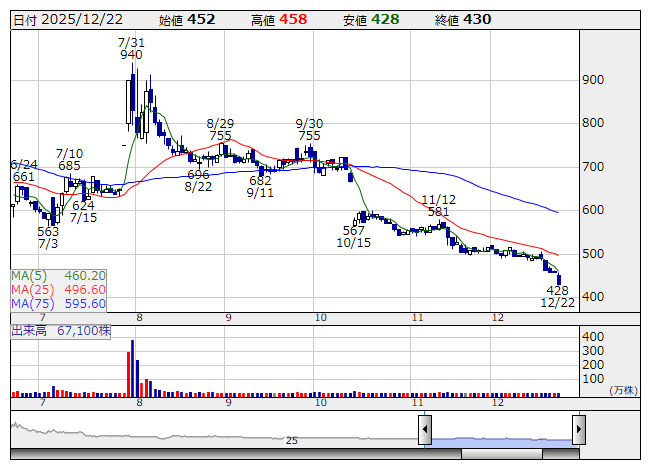Click the 高値 458 high price value
Viewport: 653px width, 470px height.
click(x=292, y=19)
